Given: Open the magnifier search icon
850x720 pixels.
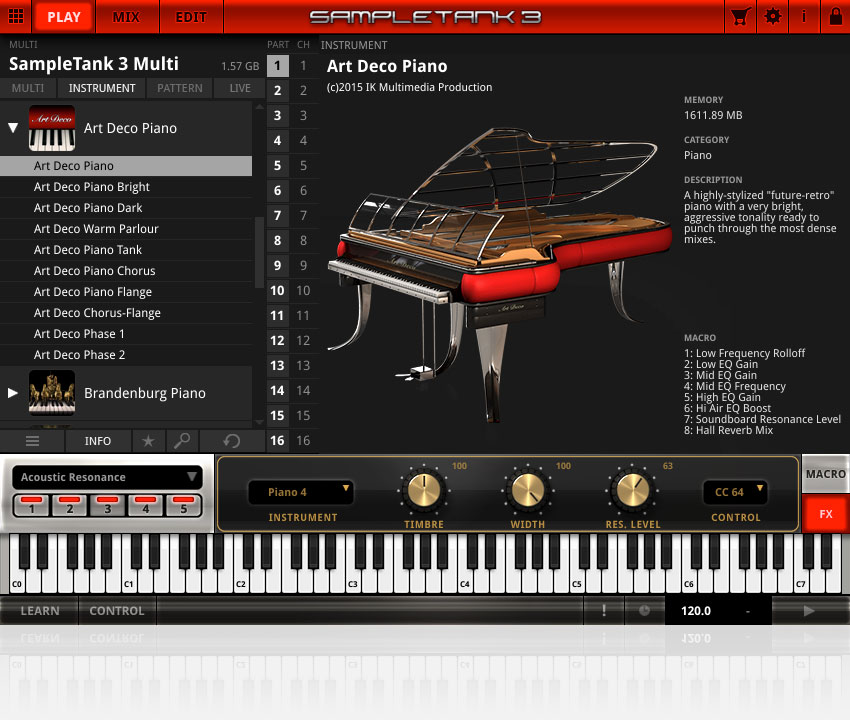Looking at the screenshot, I should pos(182,441).
